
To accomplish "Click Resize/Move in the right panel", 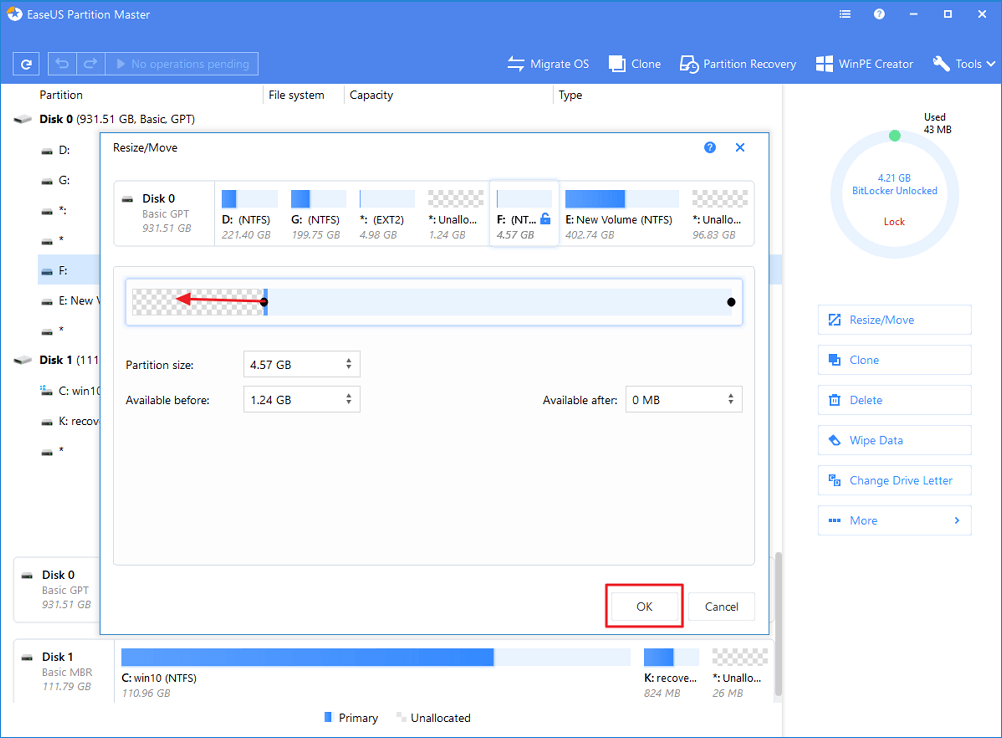I will point(895,320).
